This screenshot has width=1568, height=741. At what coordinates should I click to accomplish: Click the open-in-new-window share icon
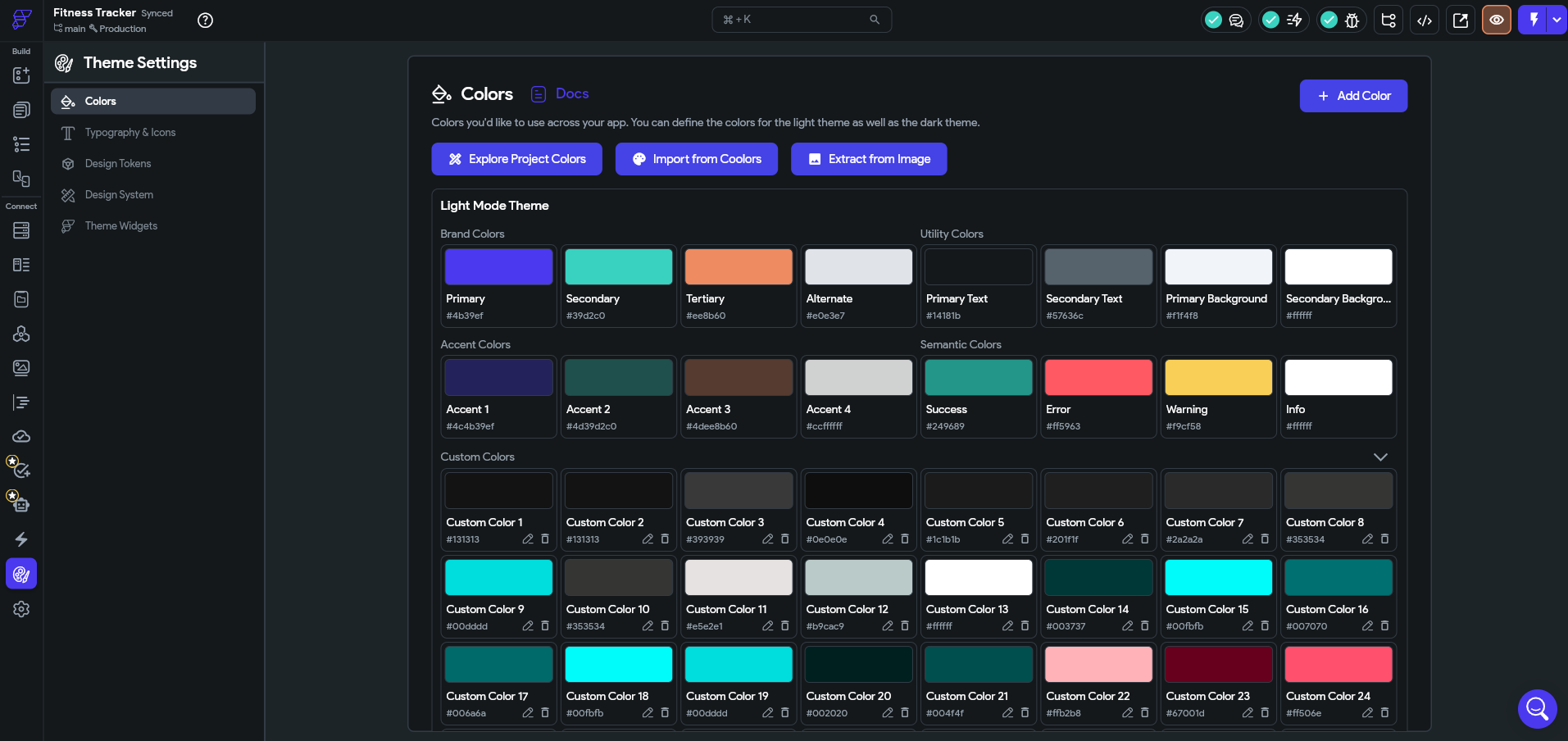click(1461, 20)
